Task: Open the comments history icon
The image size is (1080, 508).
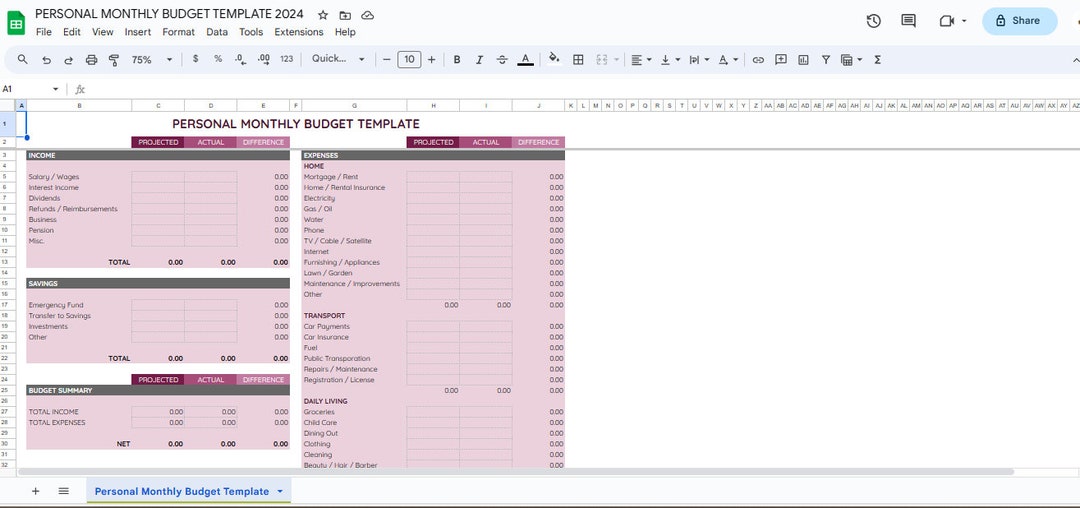Action: coord(908,21)
